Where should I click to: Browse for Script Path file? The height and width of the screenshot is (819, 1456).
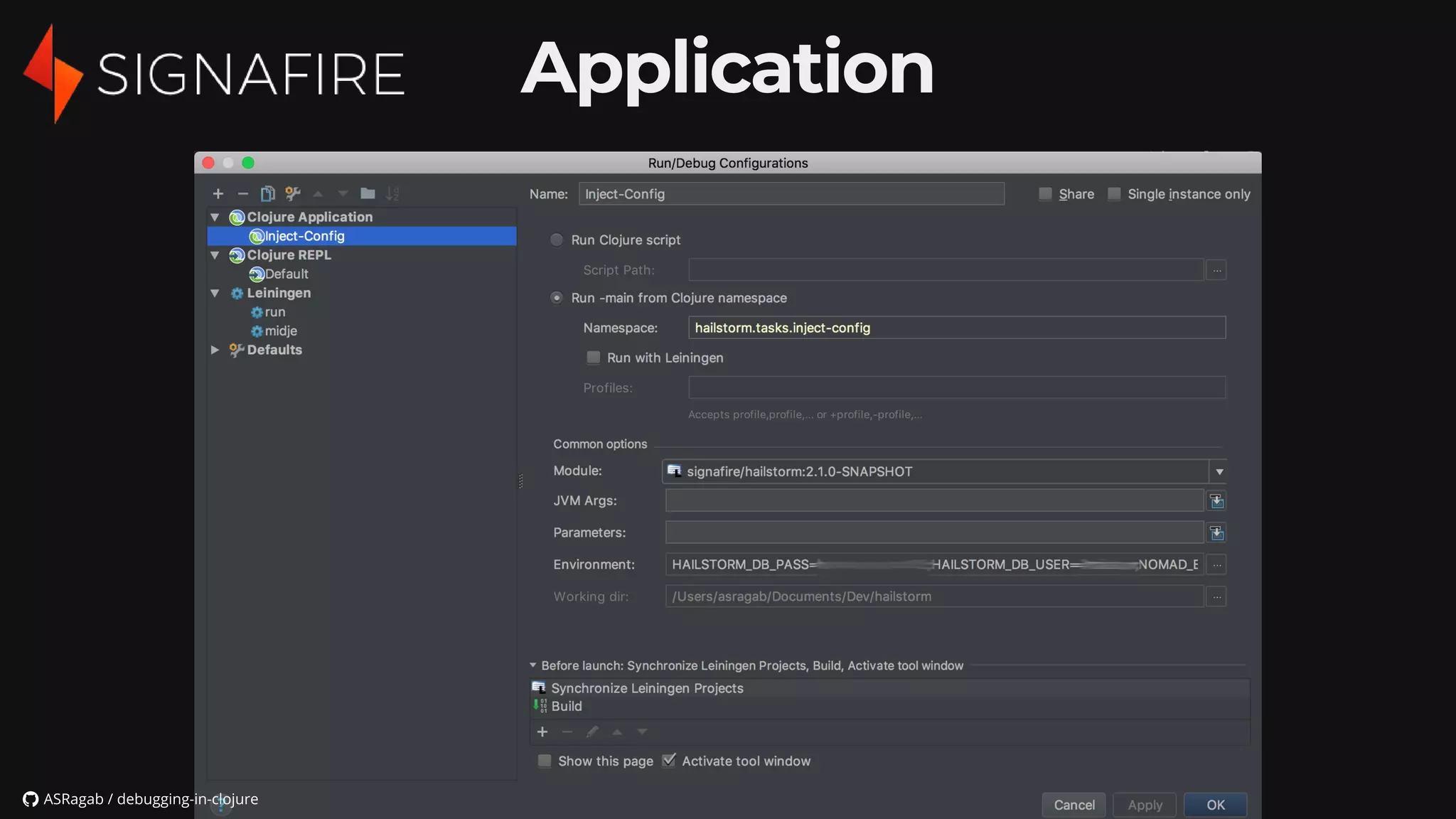tap(1217, 270)
